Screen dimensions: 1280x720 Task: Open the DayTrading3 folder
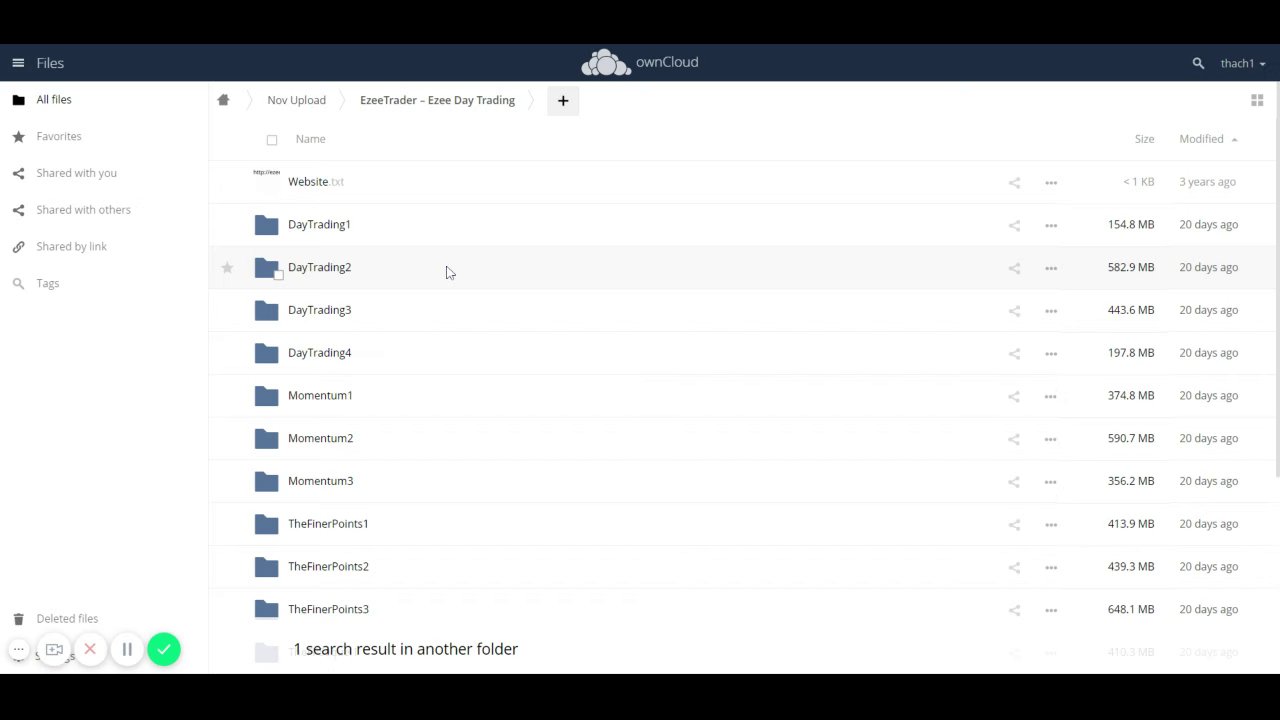coord(319,310)
